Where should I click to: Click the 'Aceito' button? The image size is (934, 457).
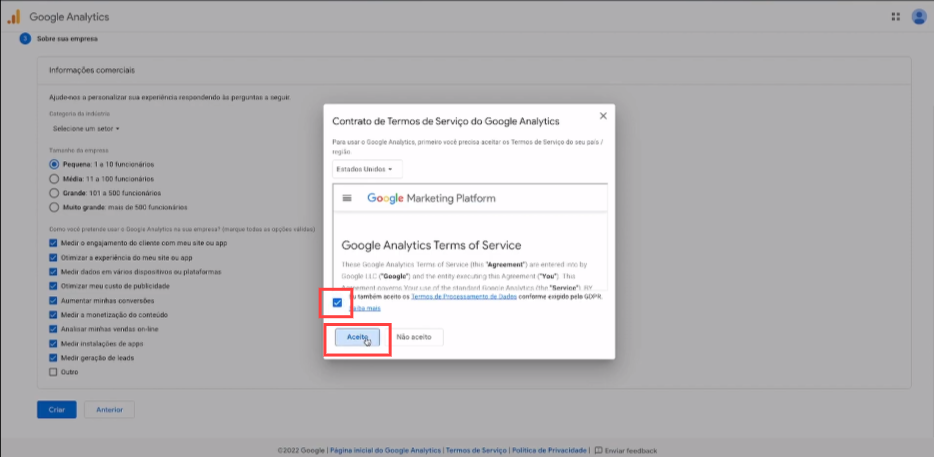click(357, 338)
